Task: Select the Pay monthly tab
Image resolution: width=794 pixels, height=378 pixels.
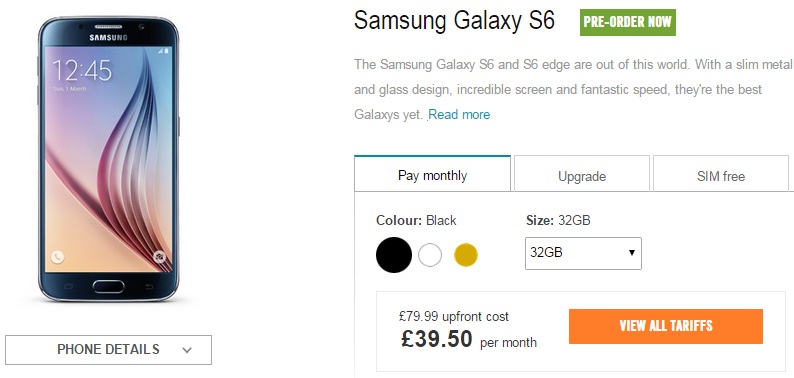Action: pos(432,175)
